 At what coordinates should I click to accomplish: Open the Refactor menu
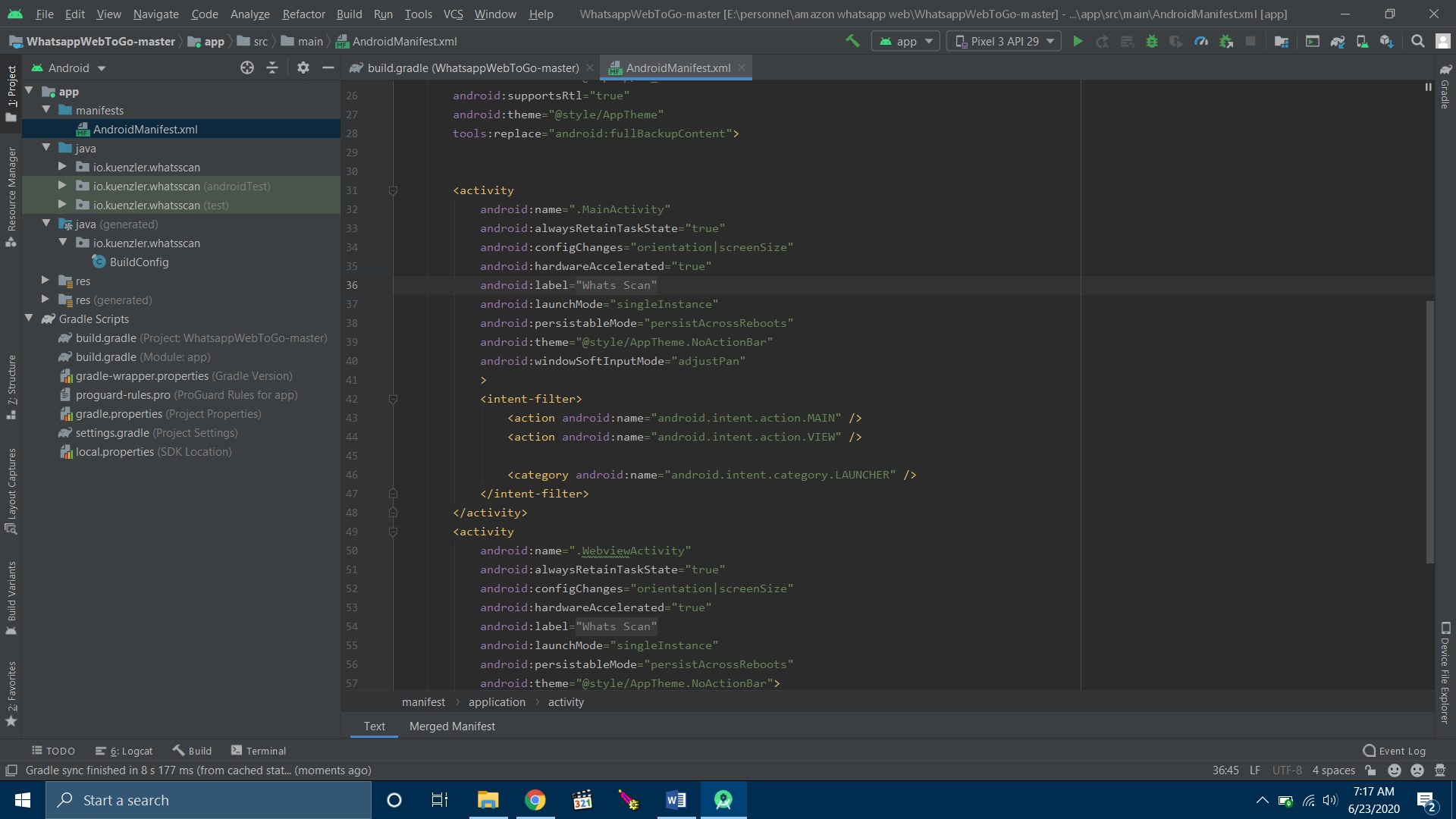pyautogui.click(x=303, y=14)
